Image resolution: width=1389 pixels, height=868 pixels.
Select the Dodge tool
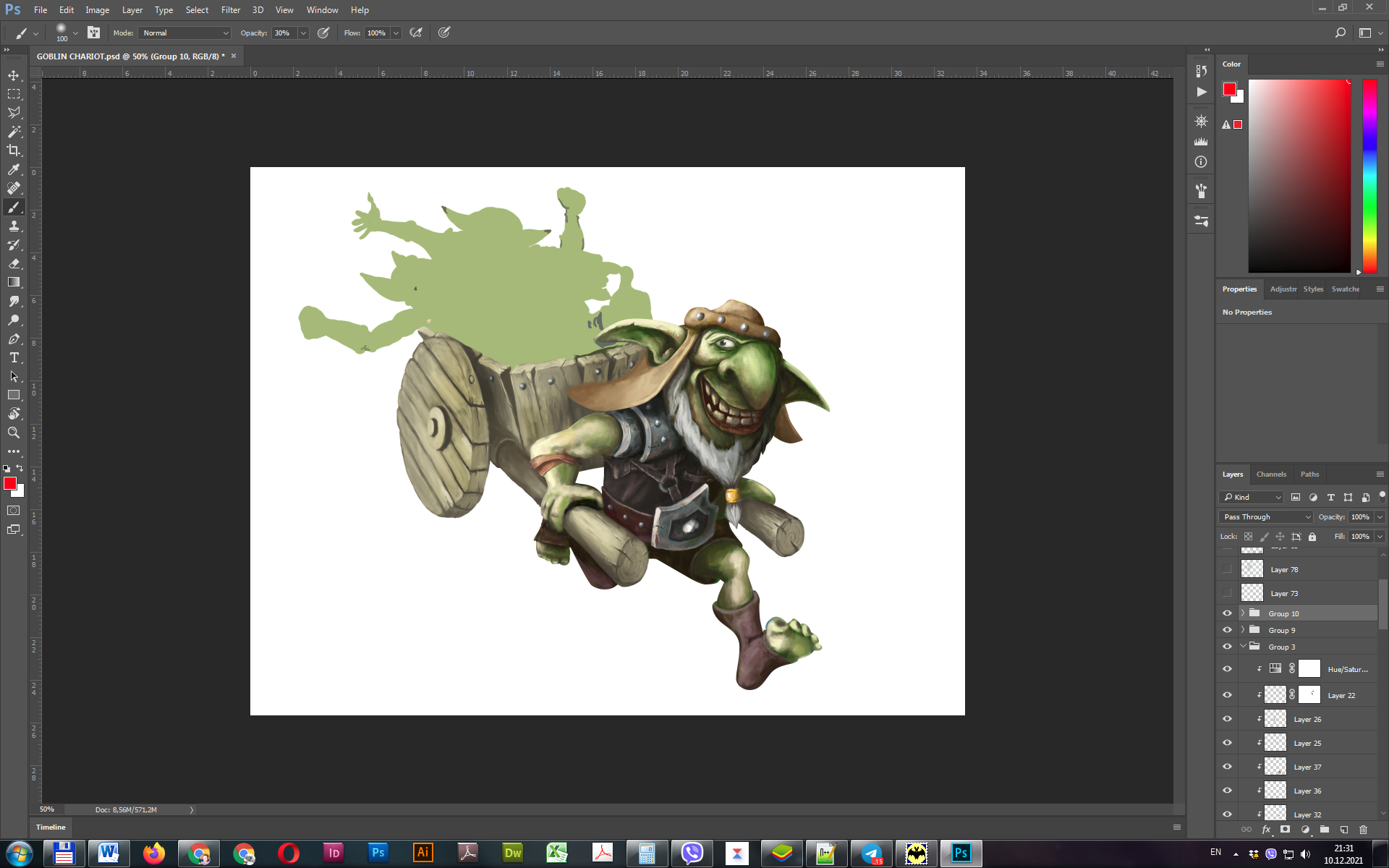[14, 320]
